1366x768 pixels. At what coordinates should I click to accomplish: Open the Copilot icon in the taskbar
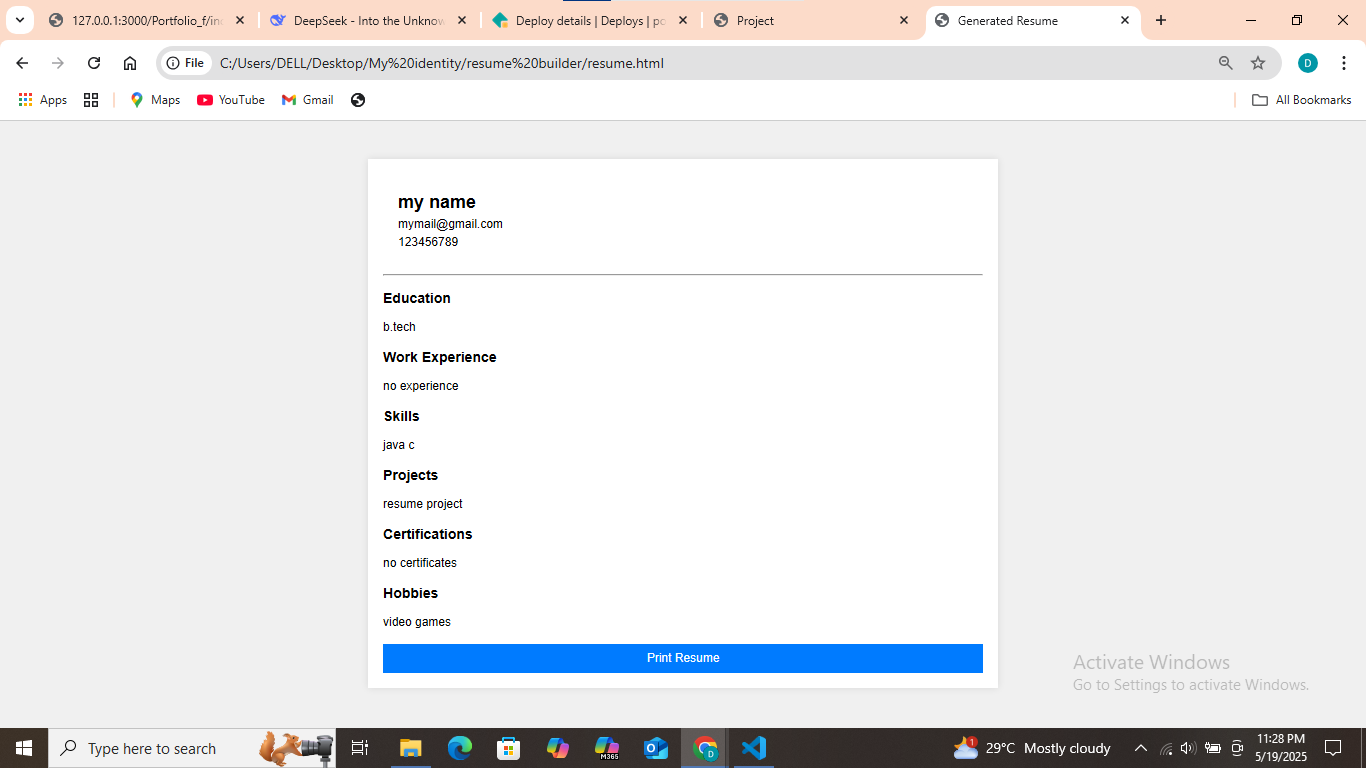click(557, 748)
